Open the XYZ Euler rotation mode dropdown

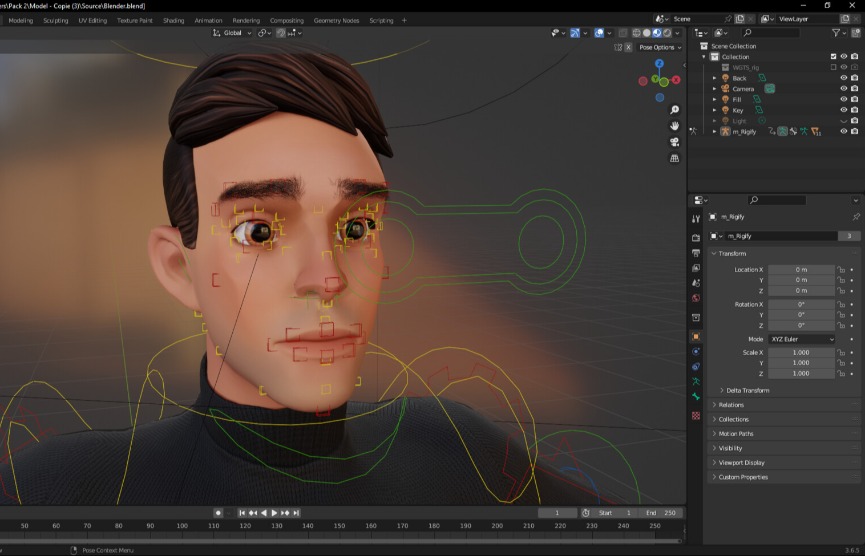click(801, 339)
